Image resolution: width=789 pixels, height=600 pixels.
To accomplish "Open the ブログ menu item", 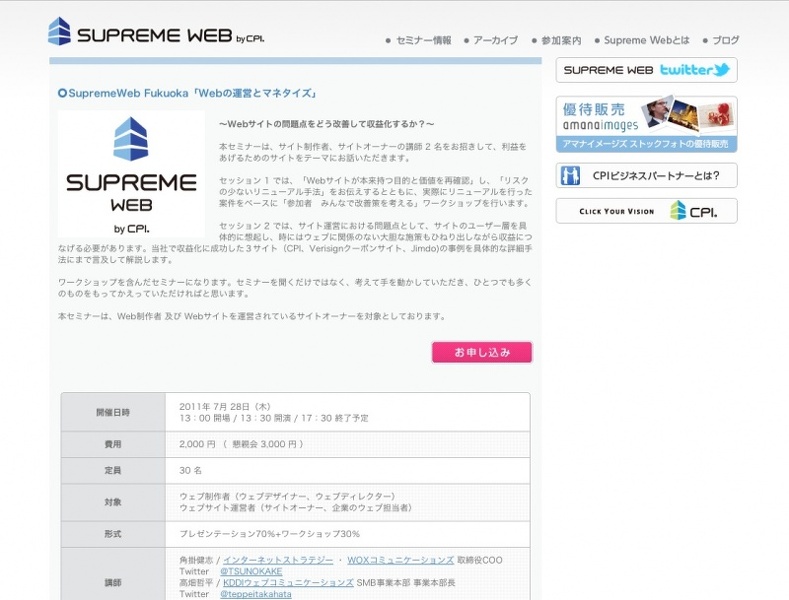I will [x=726, y=40].
